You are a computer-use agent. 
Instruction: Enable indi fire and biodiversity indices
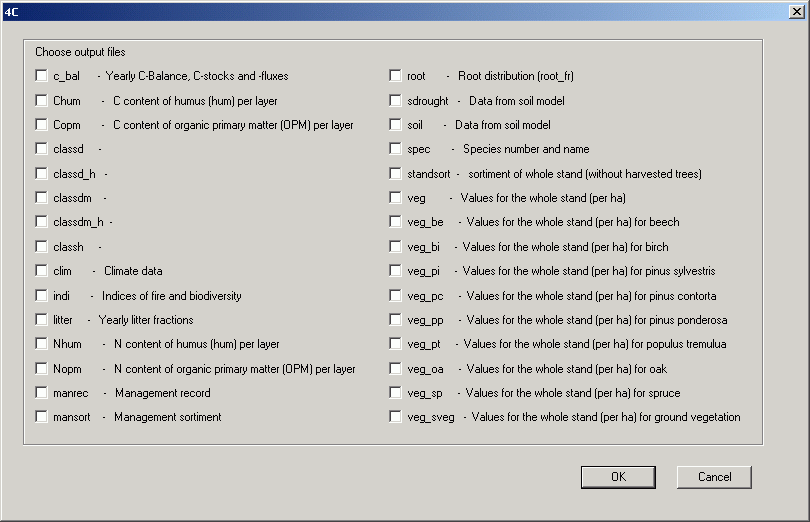click(x=41, y=296)
